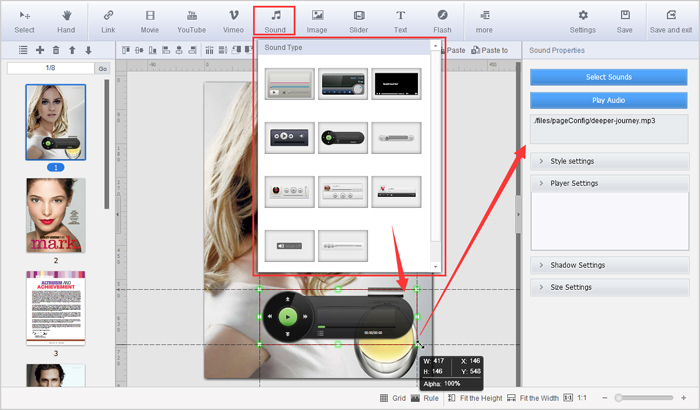Click the zoom slider handle
Viewport: 700px width, 410px height.
pos(620,398)
